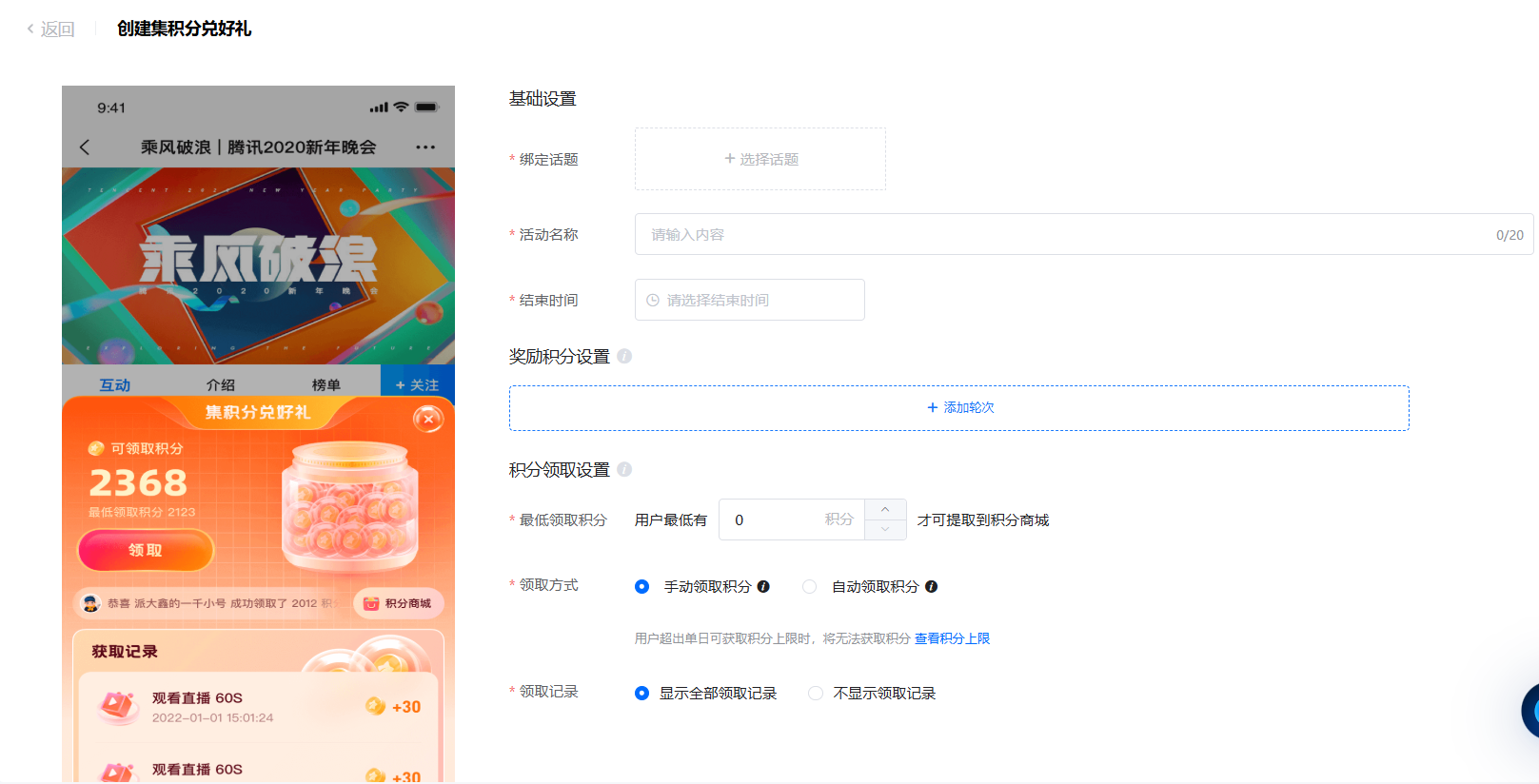Click the 2022-01-01 15:01:24 timestamp
This screenshot has height=784, width=1539.
[x=213, y=717]
